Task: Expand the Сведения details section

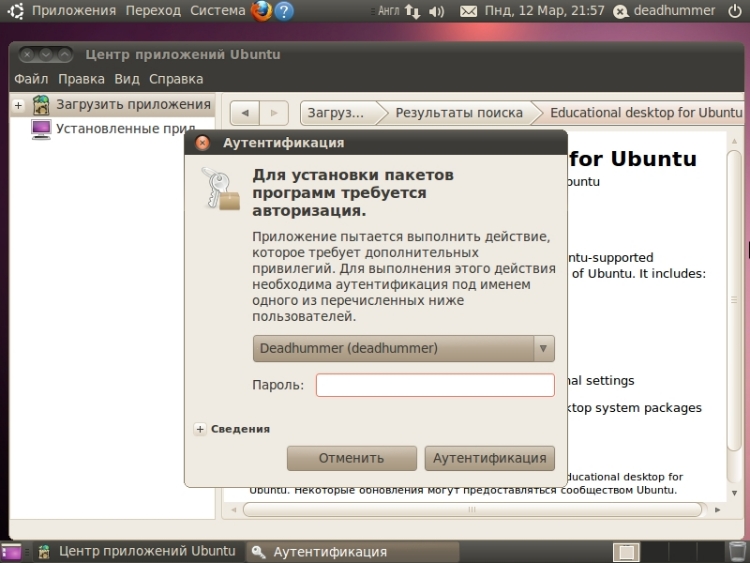Action: pyautogui.click(x=200, y=429)
